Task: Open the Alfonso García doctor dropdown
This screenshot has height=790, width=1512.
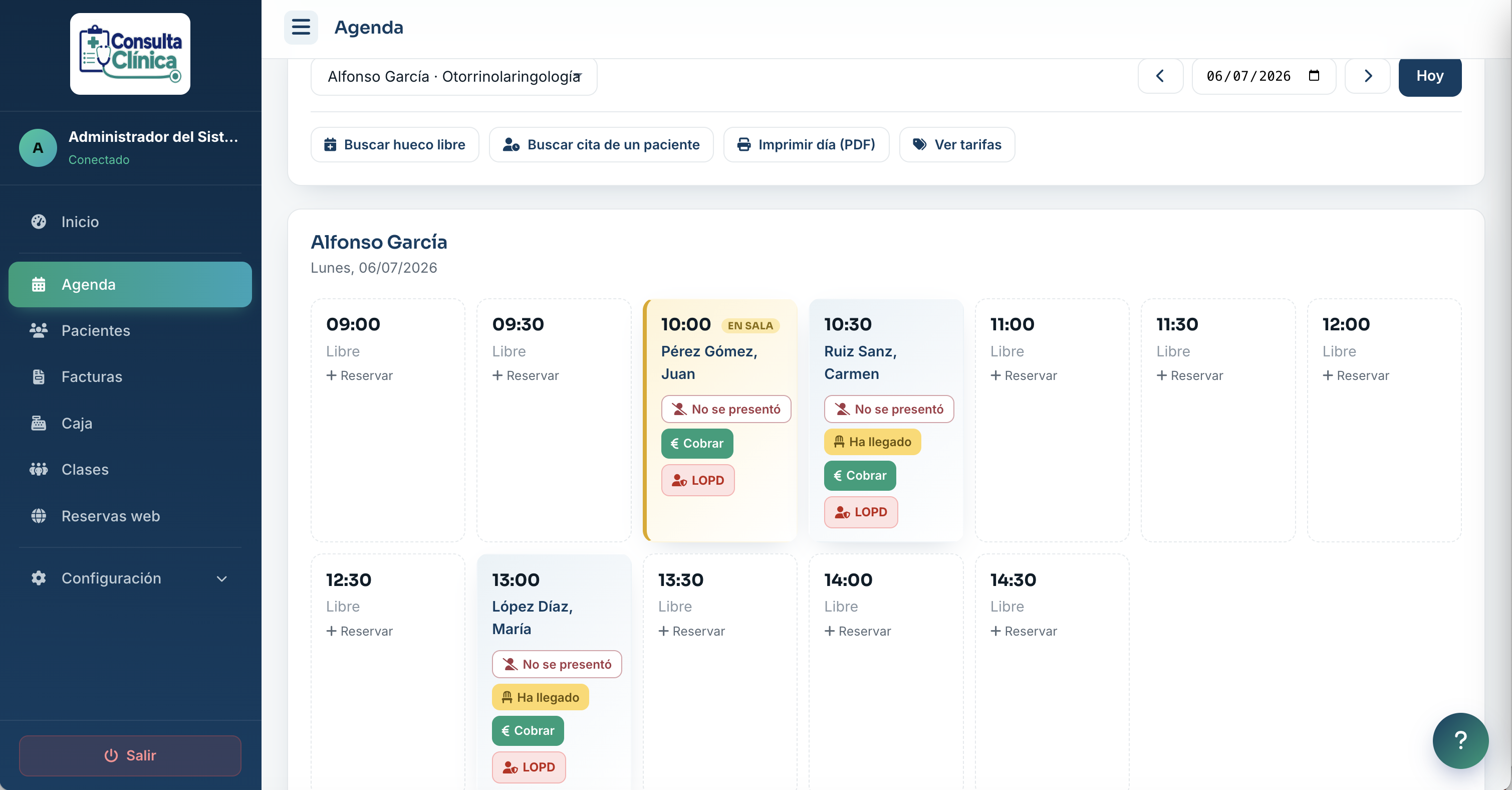Action: click(454, 76)
